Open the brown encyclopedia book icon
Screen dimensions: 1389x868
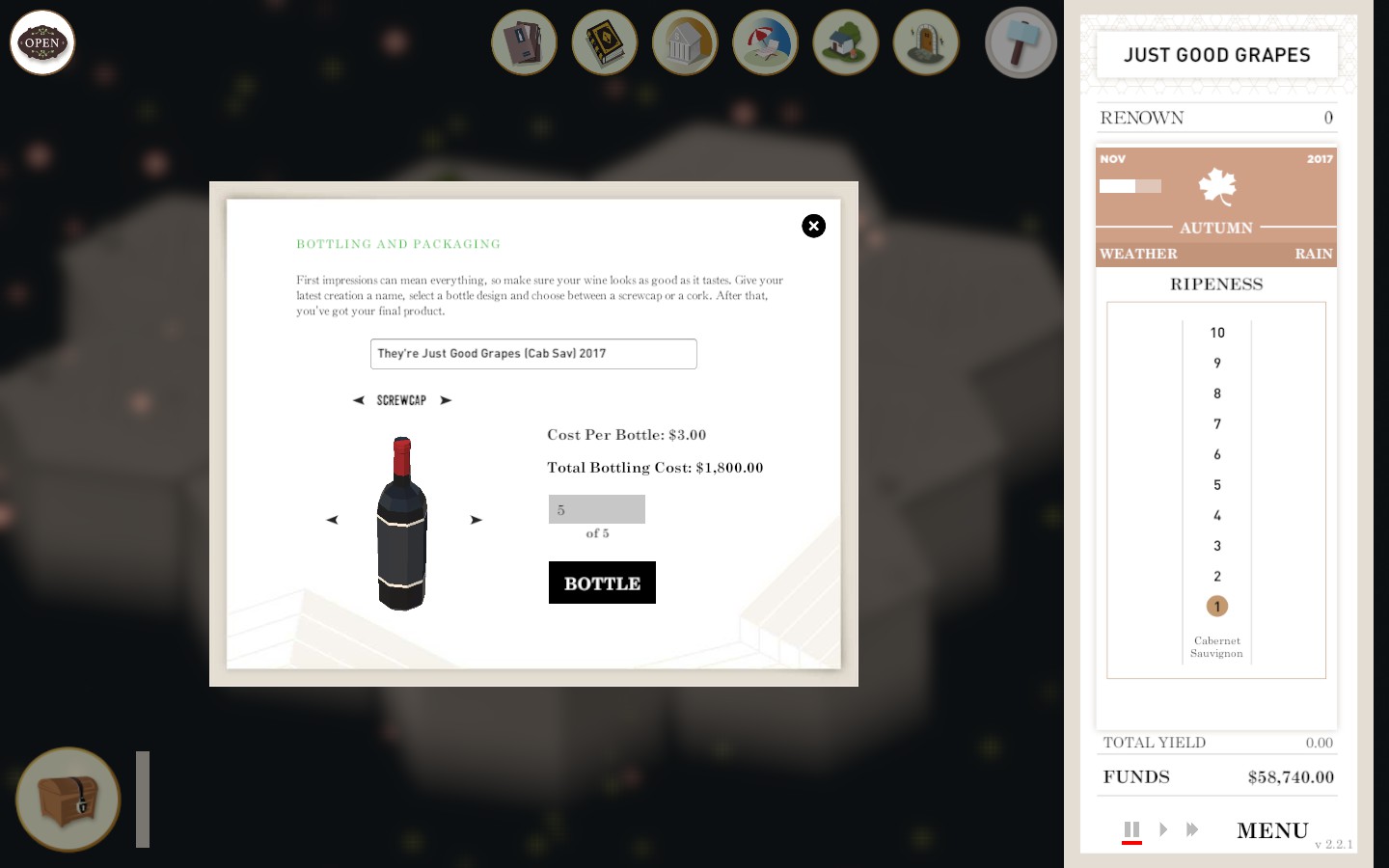[605, 42]
